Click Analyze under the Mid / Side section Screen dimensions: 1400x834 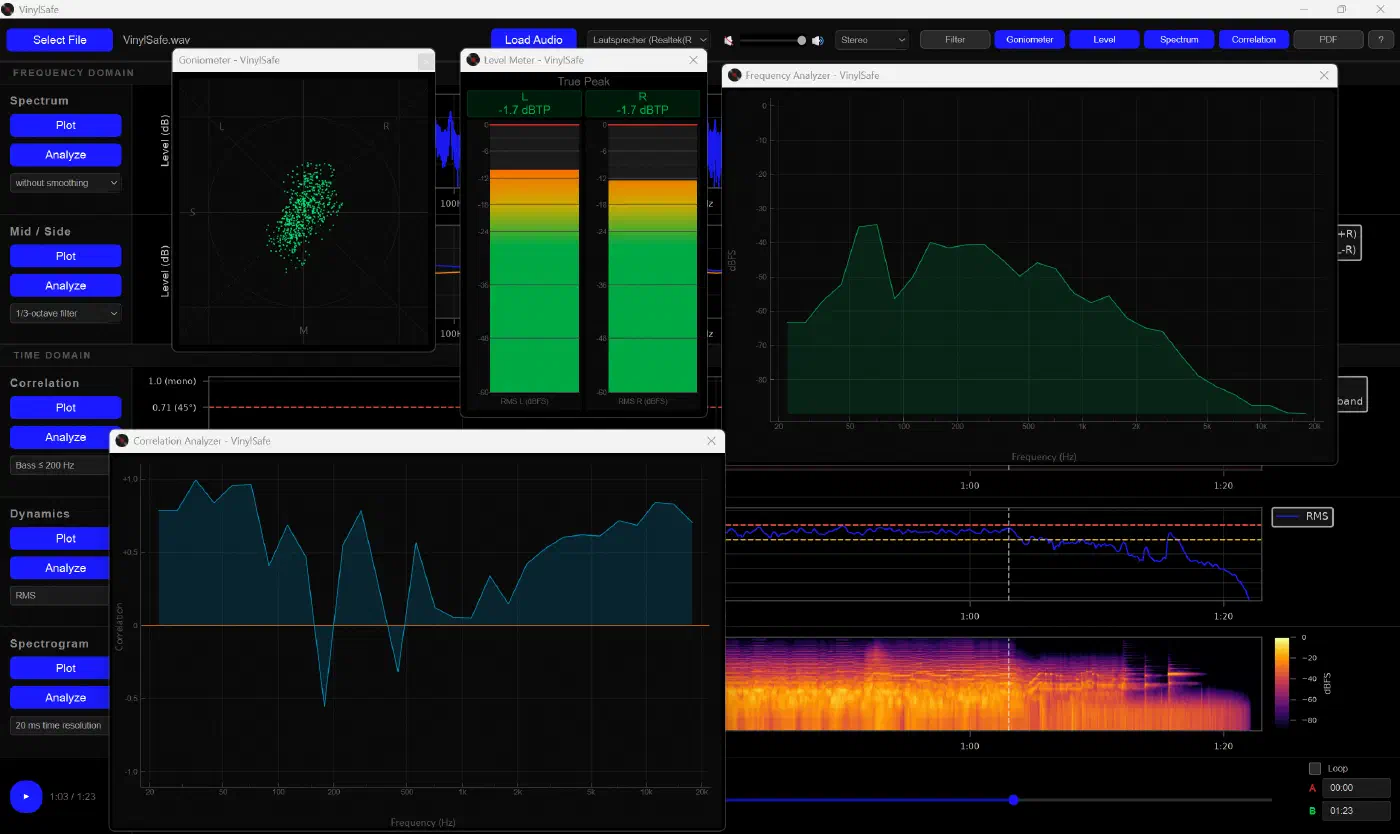click(x=66, y=286)
